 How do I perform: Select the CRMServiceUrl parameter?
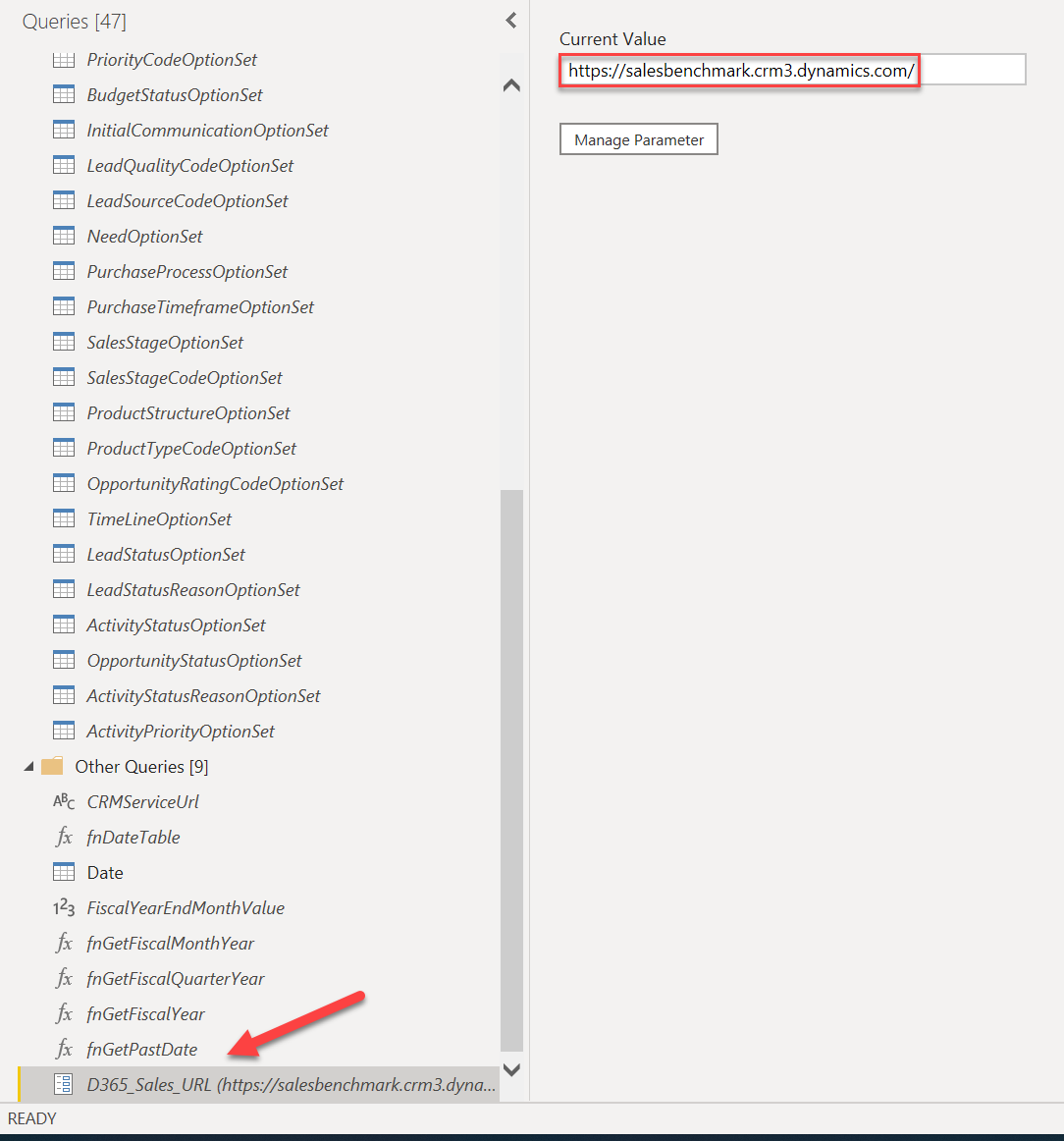[142, 802]
